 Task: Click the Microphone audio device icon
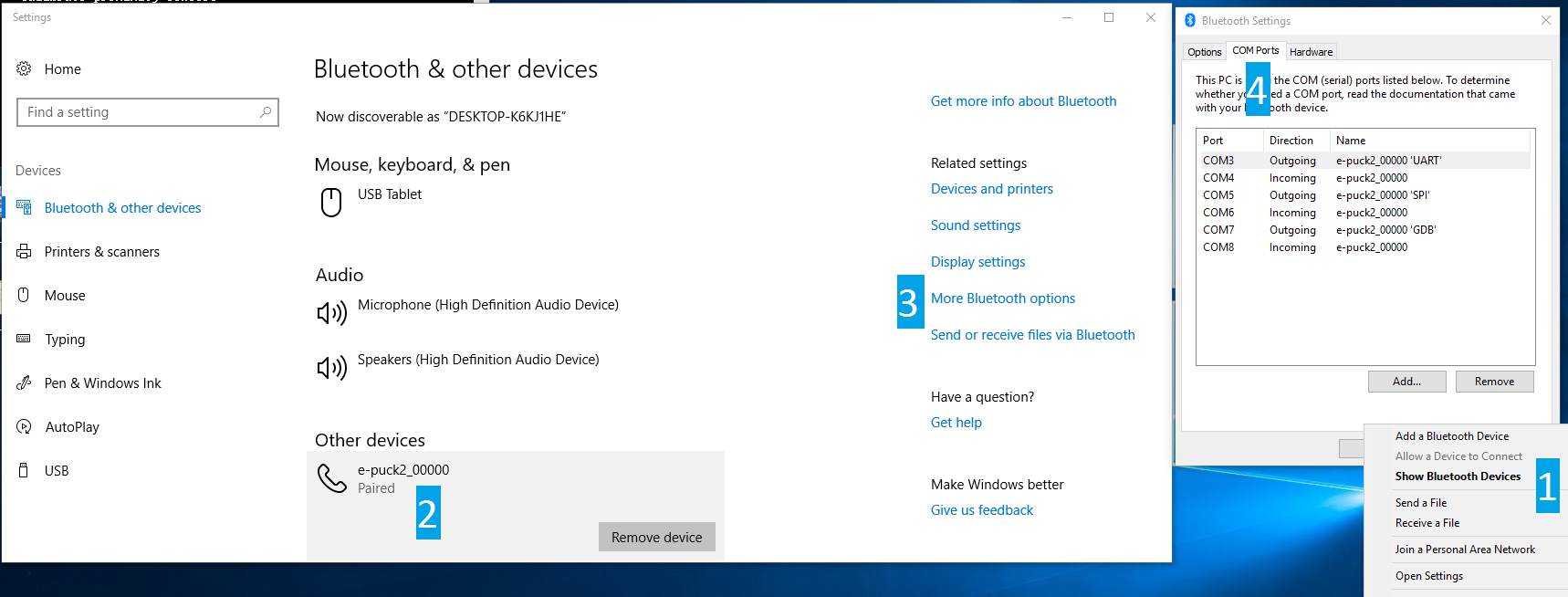pyautogui.click(x=331, y=313)
